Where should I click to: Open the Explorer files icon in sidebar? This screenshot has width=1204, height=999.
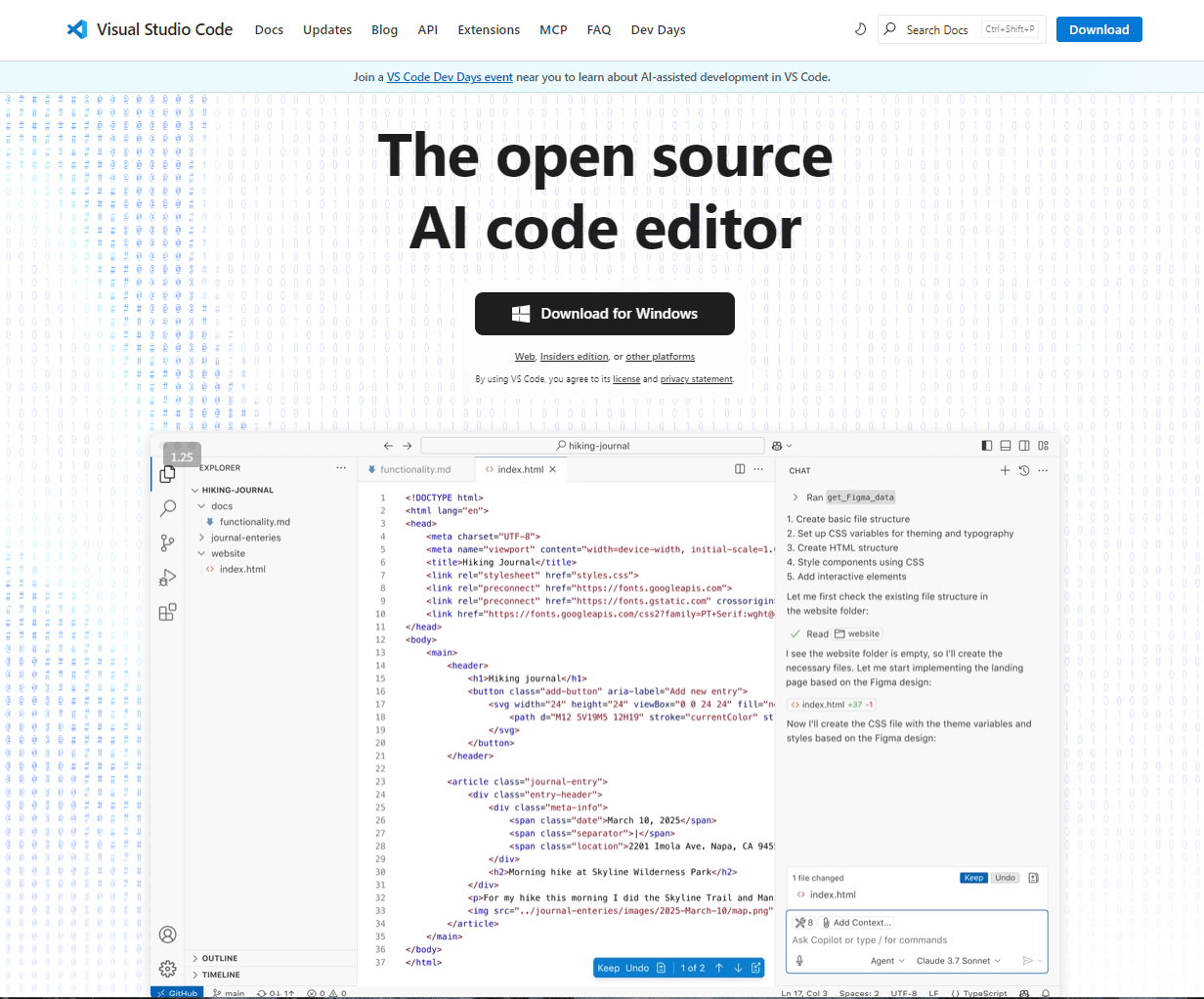168,474
